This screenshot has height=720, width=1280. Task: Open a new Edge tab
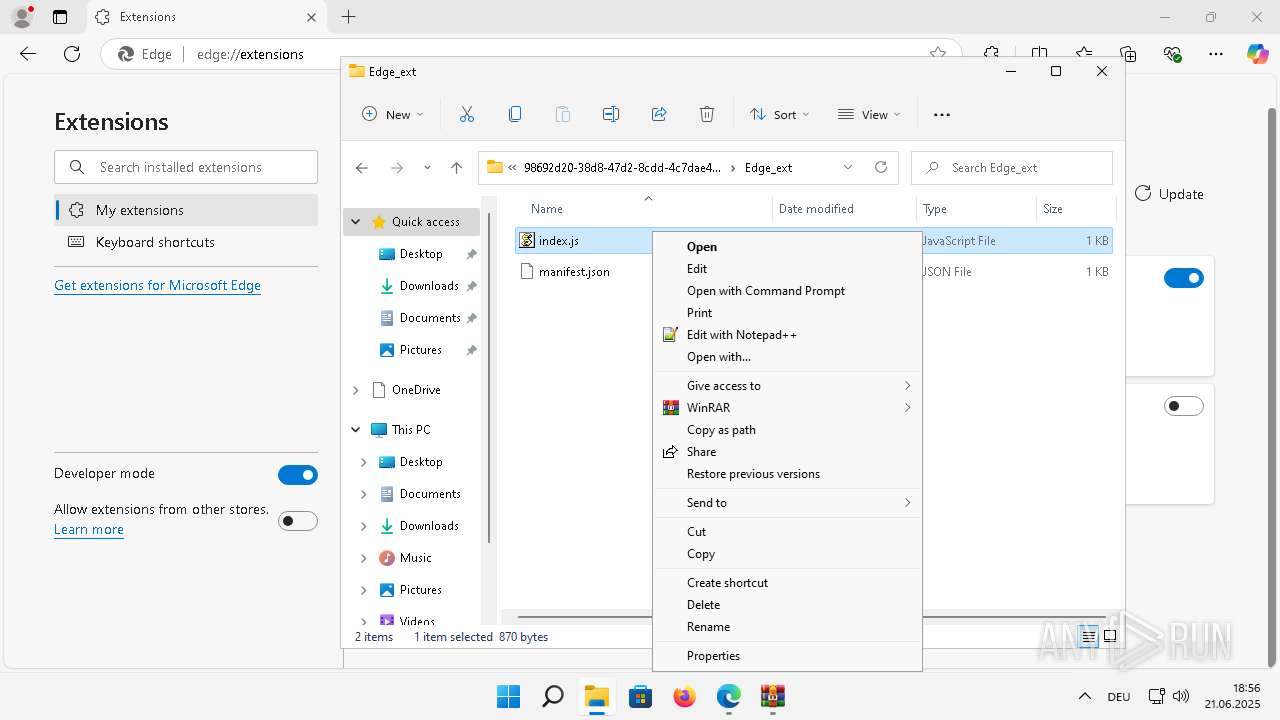(348, 16)
